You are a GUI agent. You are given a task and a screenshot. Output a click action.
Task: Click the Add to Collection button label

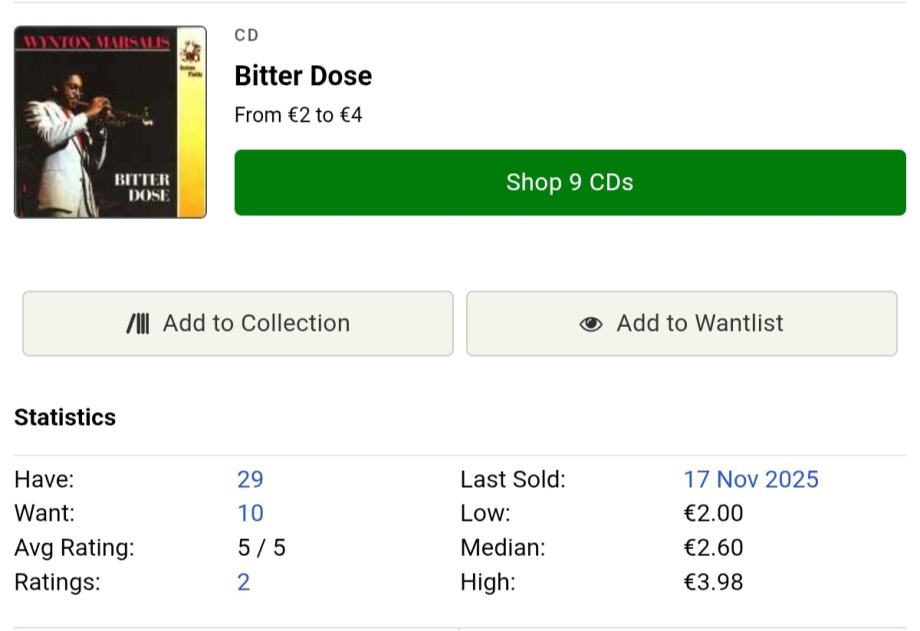click(256, 324)
